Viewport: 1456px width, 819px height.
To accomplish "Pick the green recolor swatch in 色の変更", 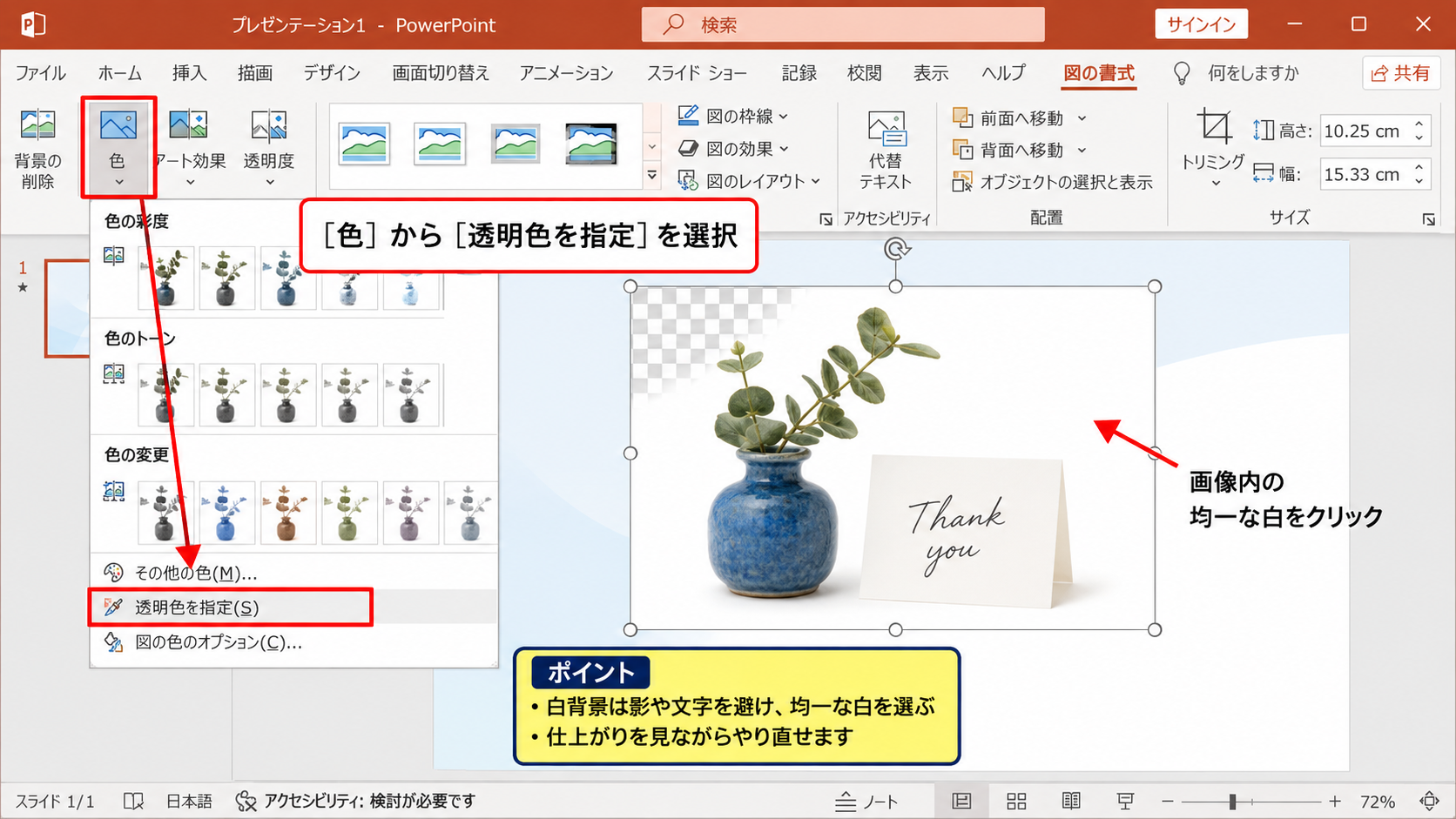I will 348,512.
